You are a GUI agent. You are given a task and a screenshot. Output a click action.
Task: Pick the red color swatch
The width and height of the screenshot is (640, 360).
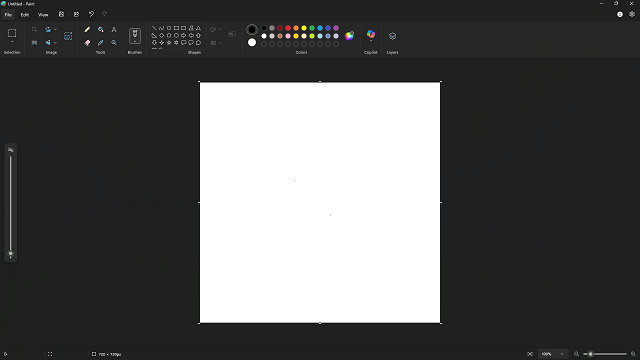click(288, 28)
